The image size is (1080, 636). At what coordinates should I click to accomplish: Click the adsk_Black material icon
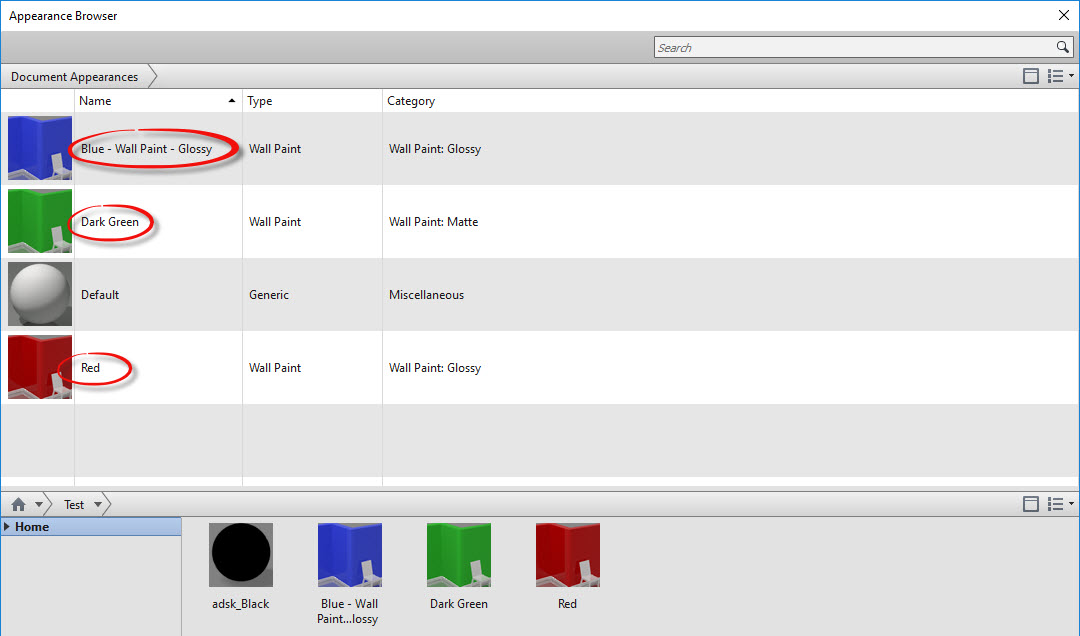pyautogui.click(x=240, y=554)
